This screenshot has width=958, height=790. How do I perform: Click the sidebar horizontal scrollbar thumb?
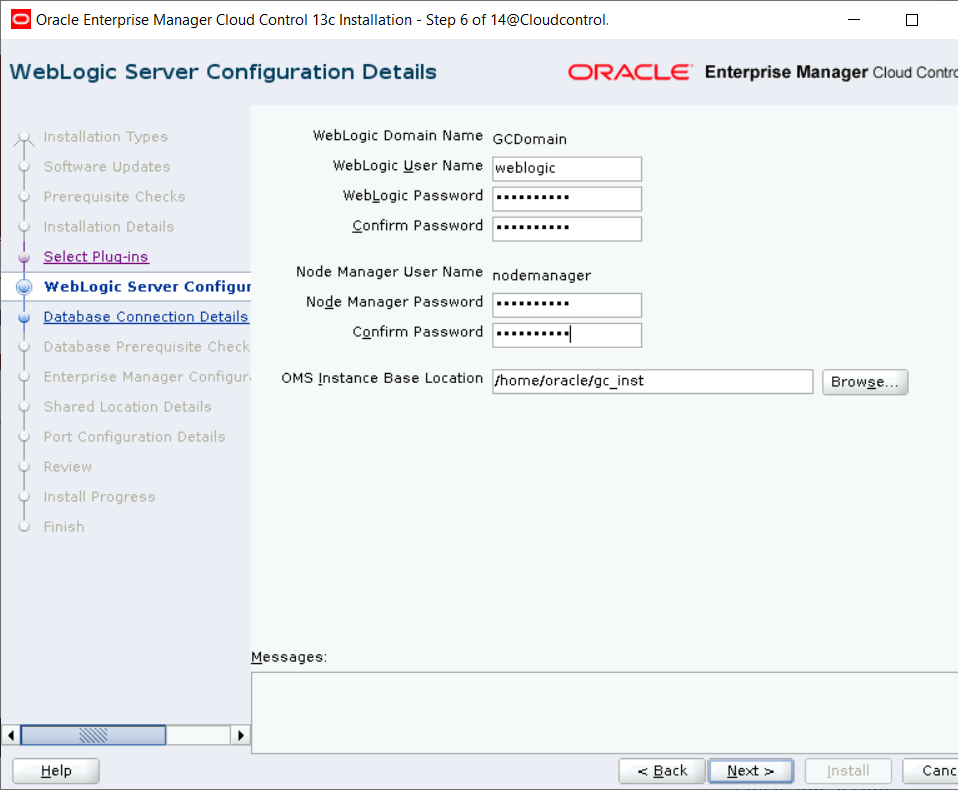pos(93,735)
